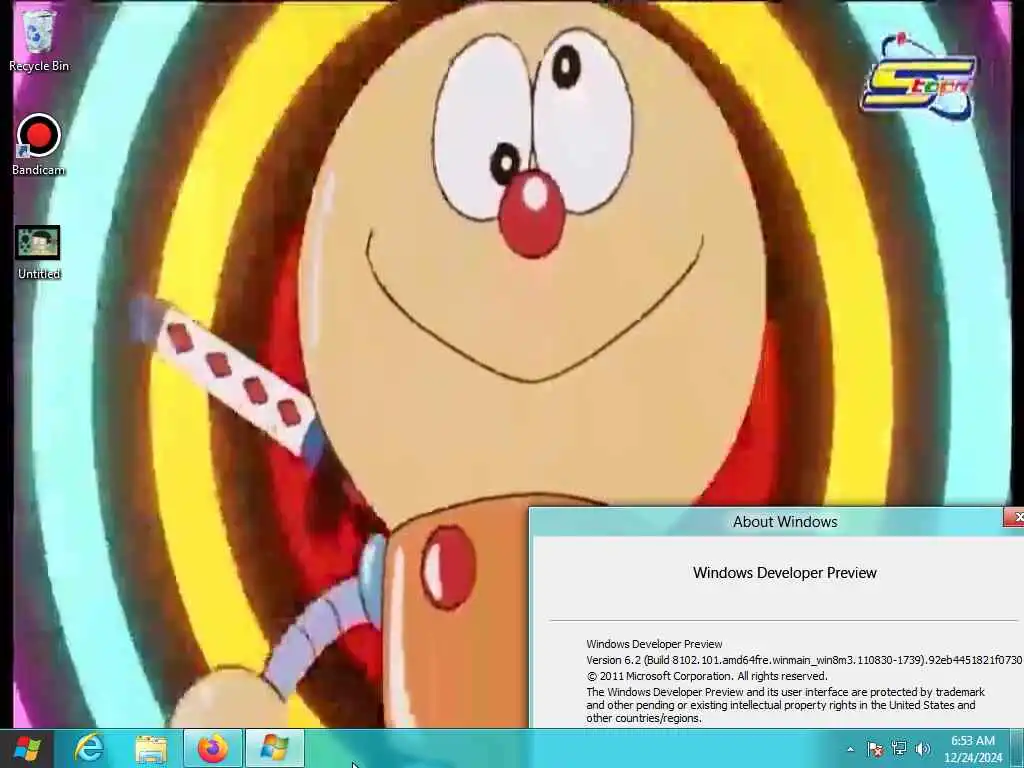Image resolution: width=1024 pixels, height=768 pixels.
Task: Open the Action Center flag icon
Action: 875,749
